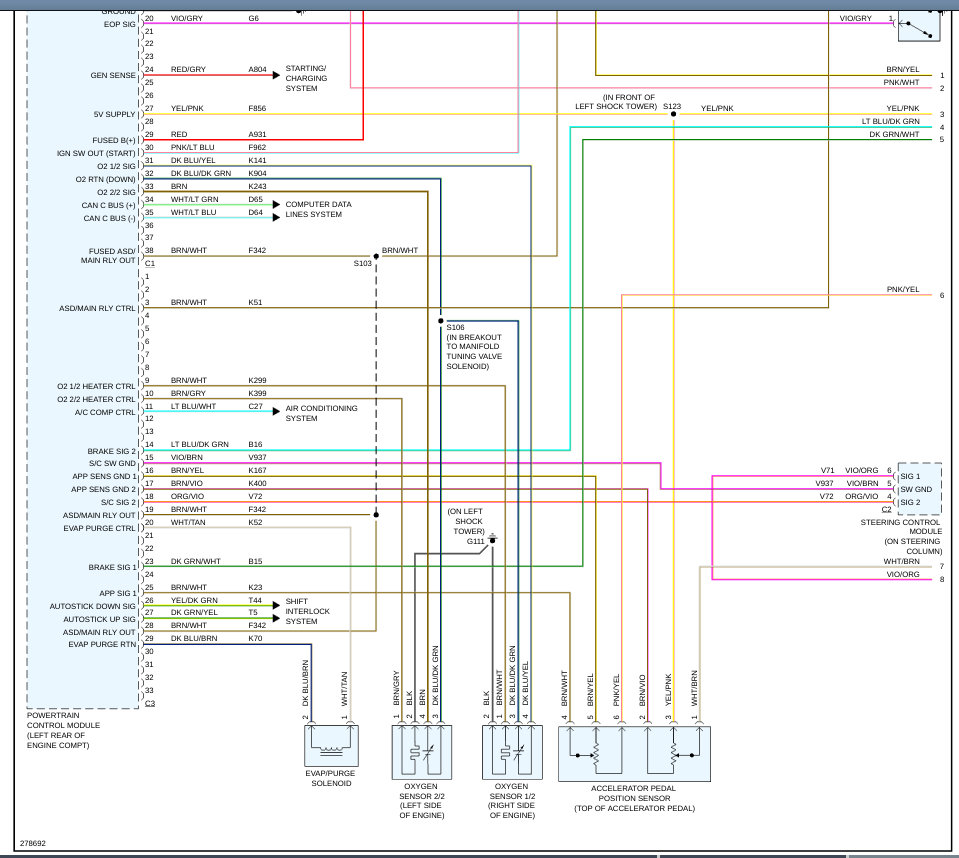Image resolution: width=959 pixels, height=858 pixels.
Task: Click the ASD/MAIN RLY CTRL label
Action: tap(97, 308)
